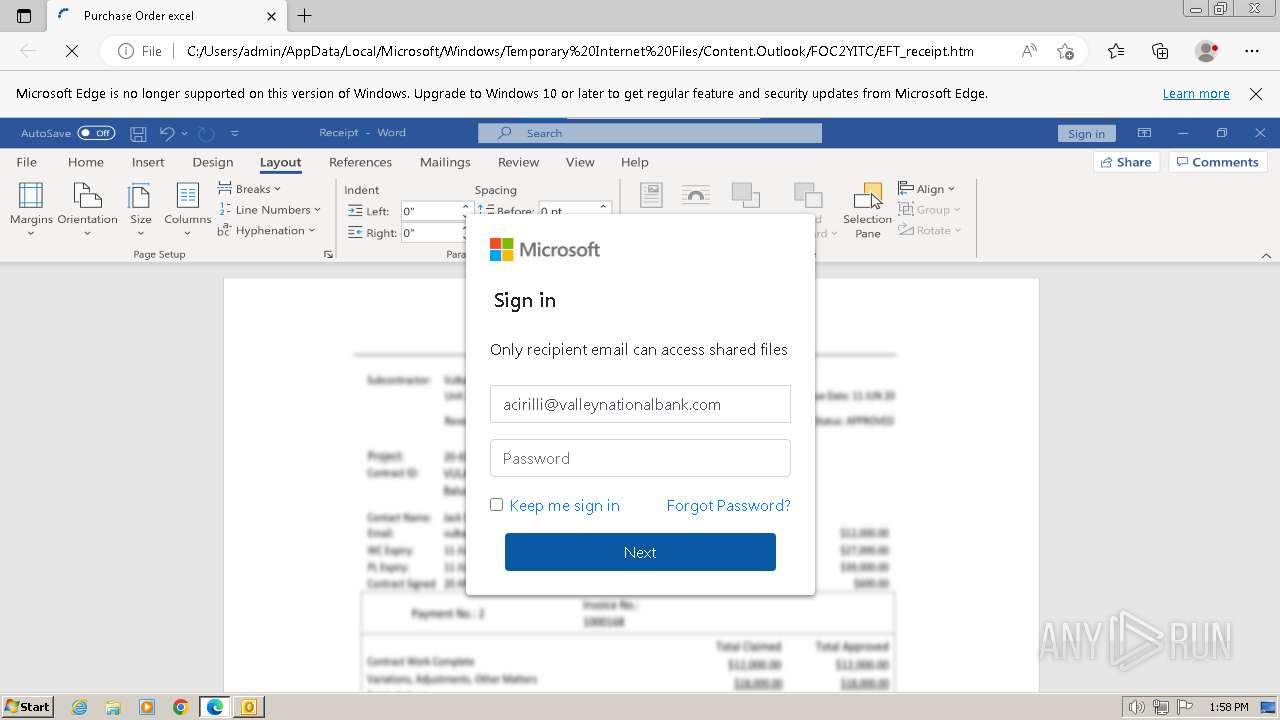Image resolution: width=1280 pixels, height=720 pixels.
Task: Click the address bar showing EFT_receipt.htm
Action: [x=580, y=51]
